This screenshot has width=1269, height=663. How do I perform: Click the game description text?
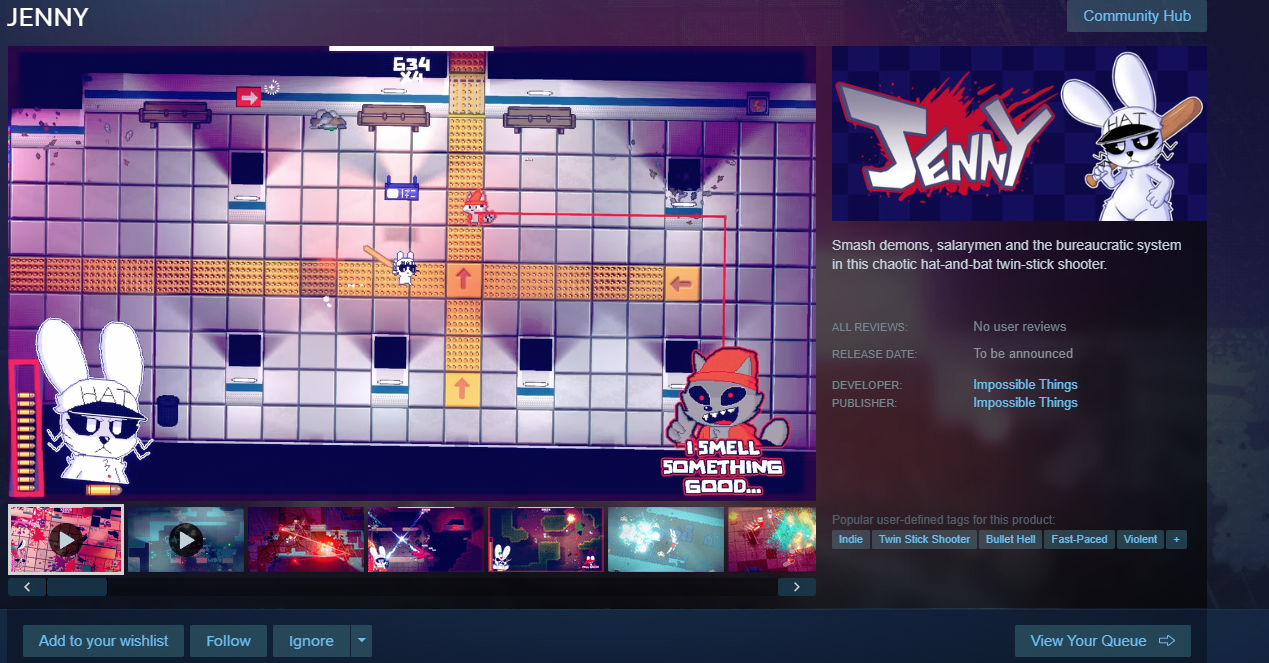point(1006,255)
